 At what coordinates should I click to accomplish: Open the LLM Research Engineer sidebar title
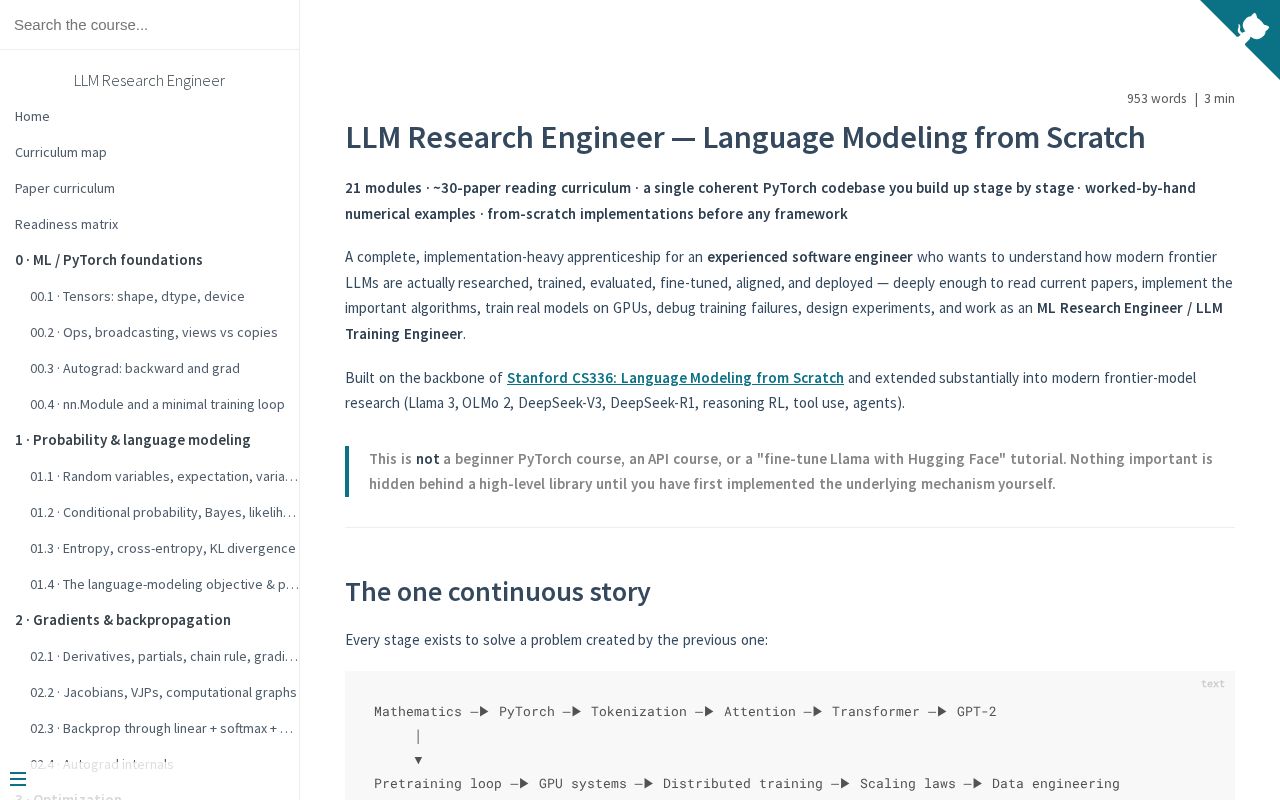tap(149, 80)
